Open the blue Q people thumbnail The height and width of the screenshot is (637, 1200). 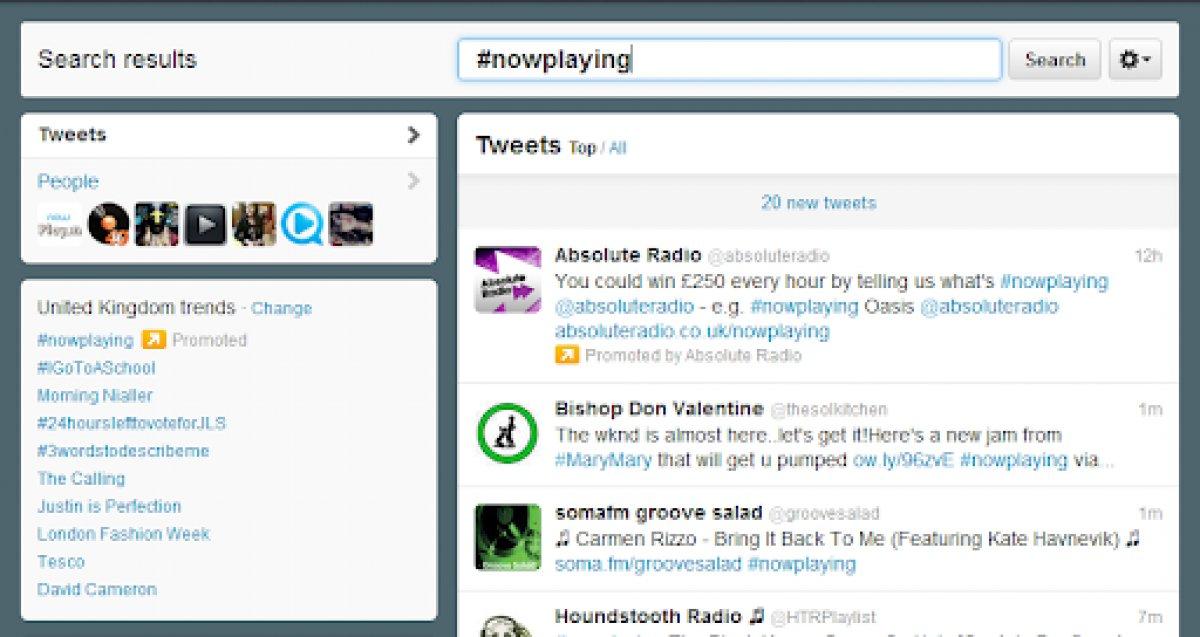pyautogui.click(x=302, y=224)
